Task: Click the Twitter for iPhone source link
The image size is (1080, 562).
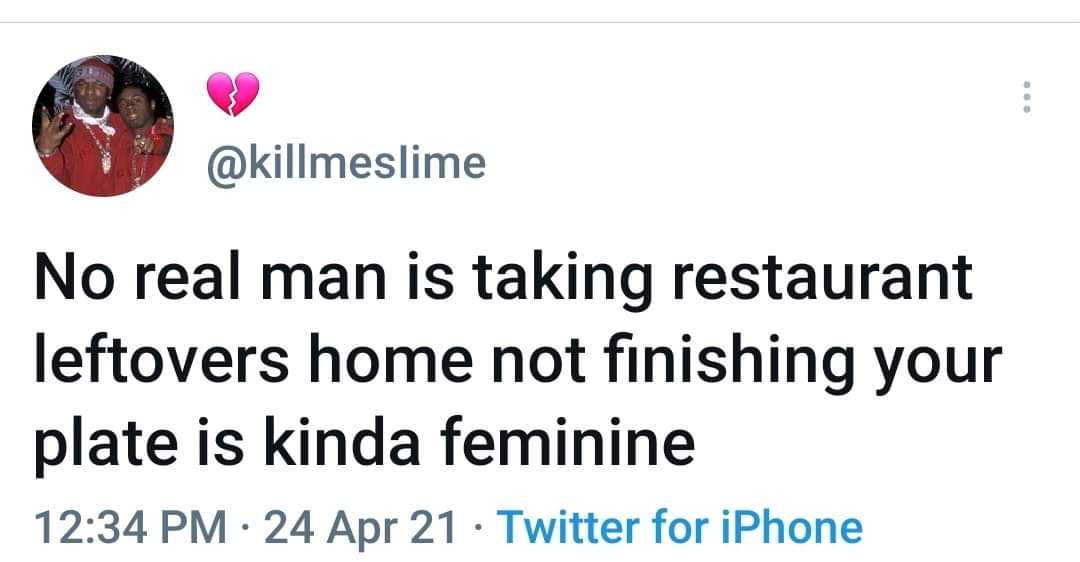Action: point(679,527)
